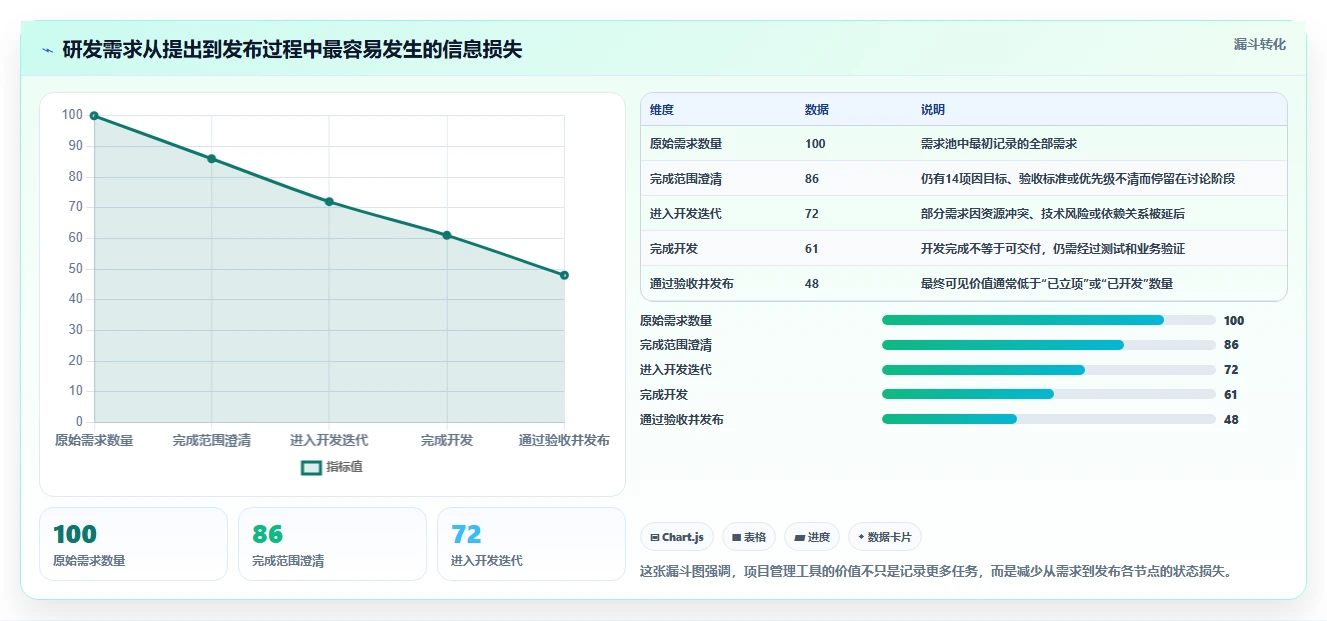Image resolution: width=1327 pixels, height=621 pixels.
Task: Click the value 100 beside the first progress bar
Action: point(1234,321)
